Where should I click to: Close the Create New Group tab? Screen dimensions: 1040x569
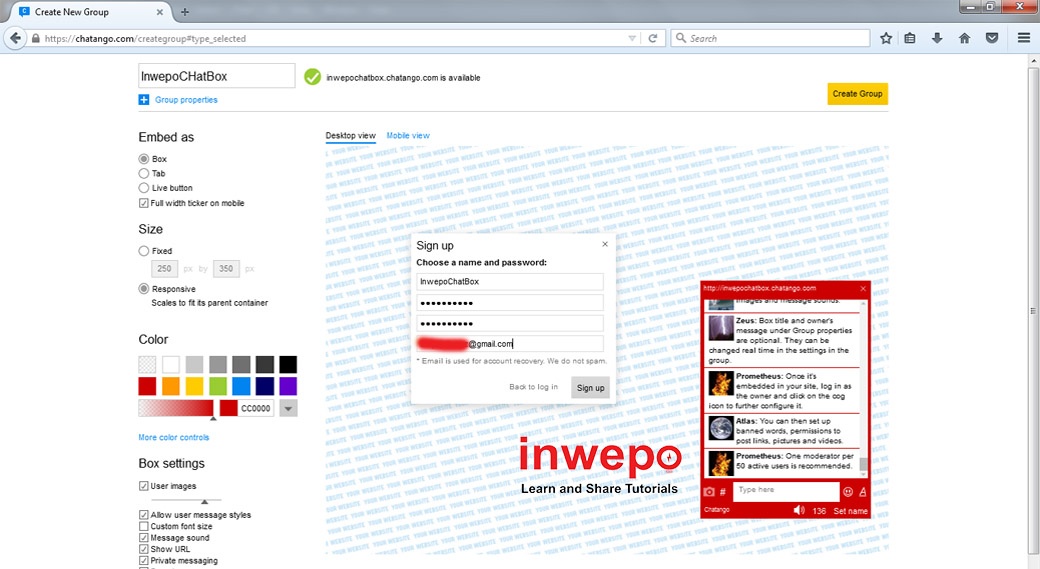[x=159, y=12]
